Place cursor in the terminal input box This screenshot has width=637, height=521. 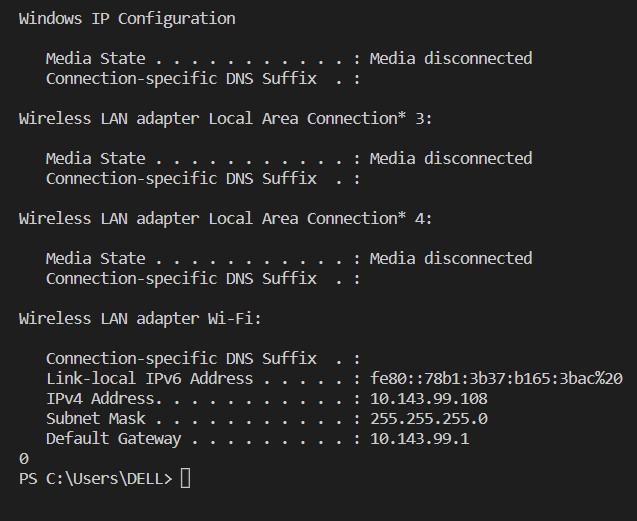(185, 478)
